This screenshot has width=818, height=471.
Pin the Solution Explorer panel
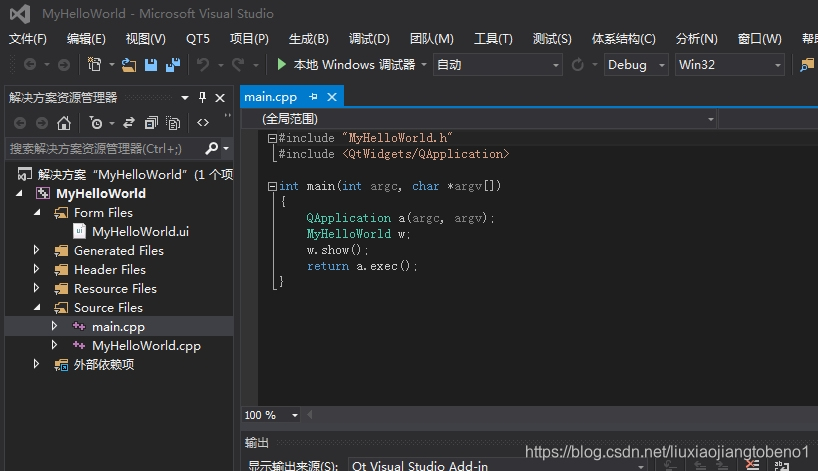tap(202, 98)
